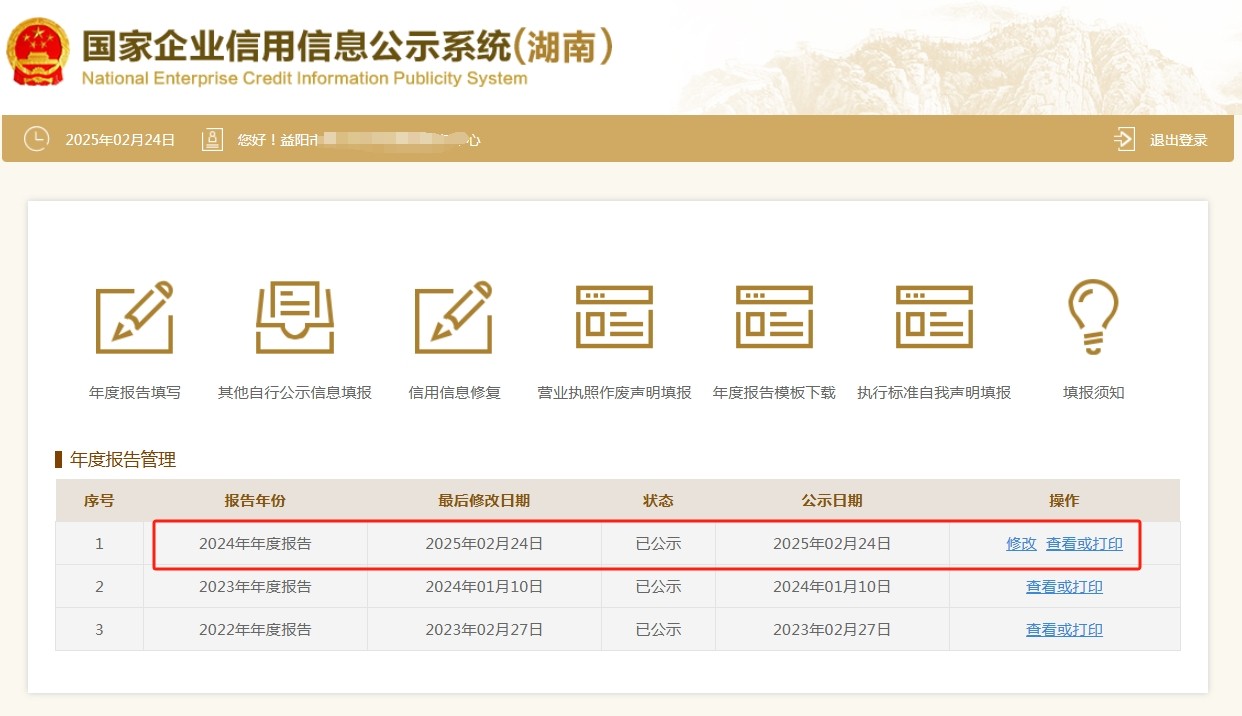Click the 2023年年度报告 cell
The height and width of the screenshot is (716, 1242).
coord(255,587)
